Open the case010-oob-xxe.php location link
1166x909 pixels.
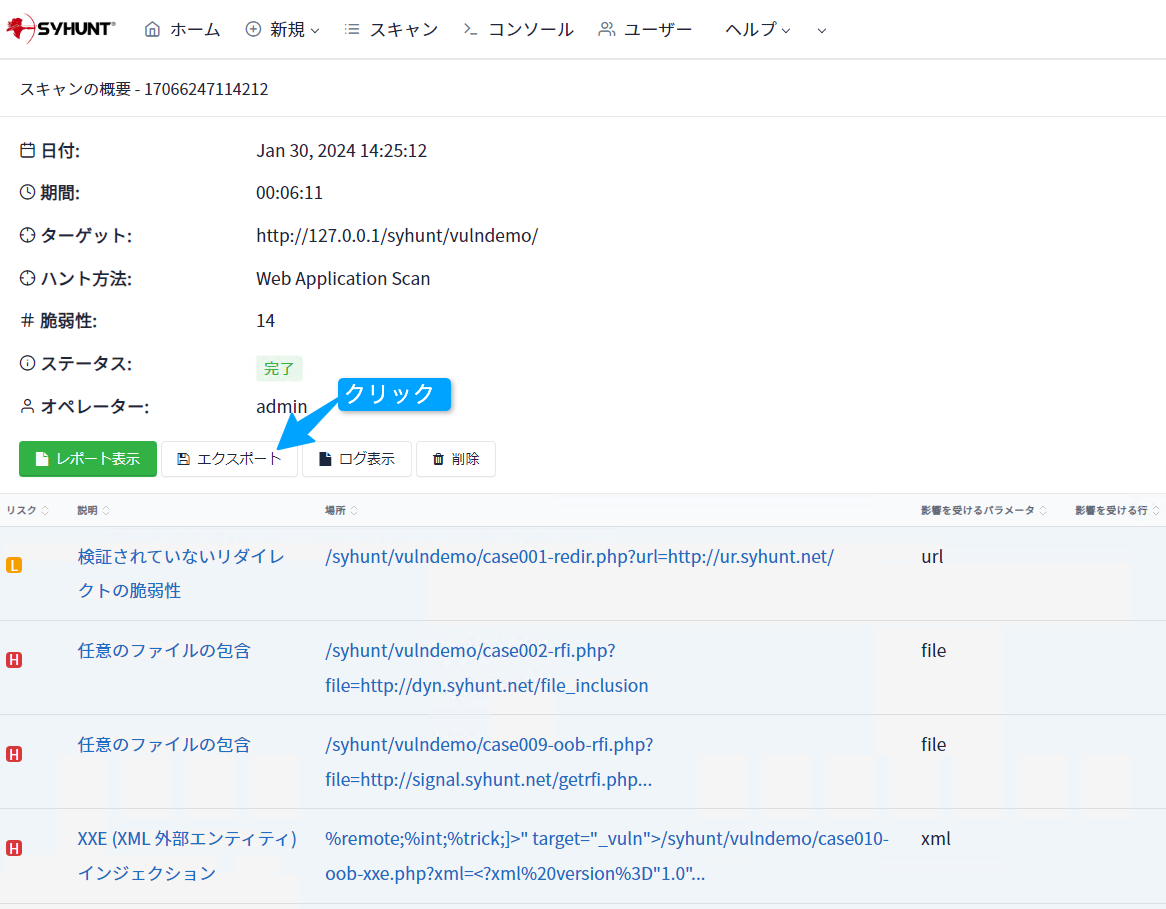point(607,855)
